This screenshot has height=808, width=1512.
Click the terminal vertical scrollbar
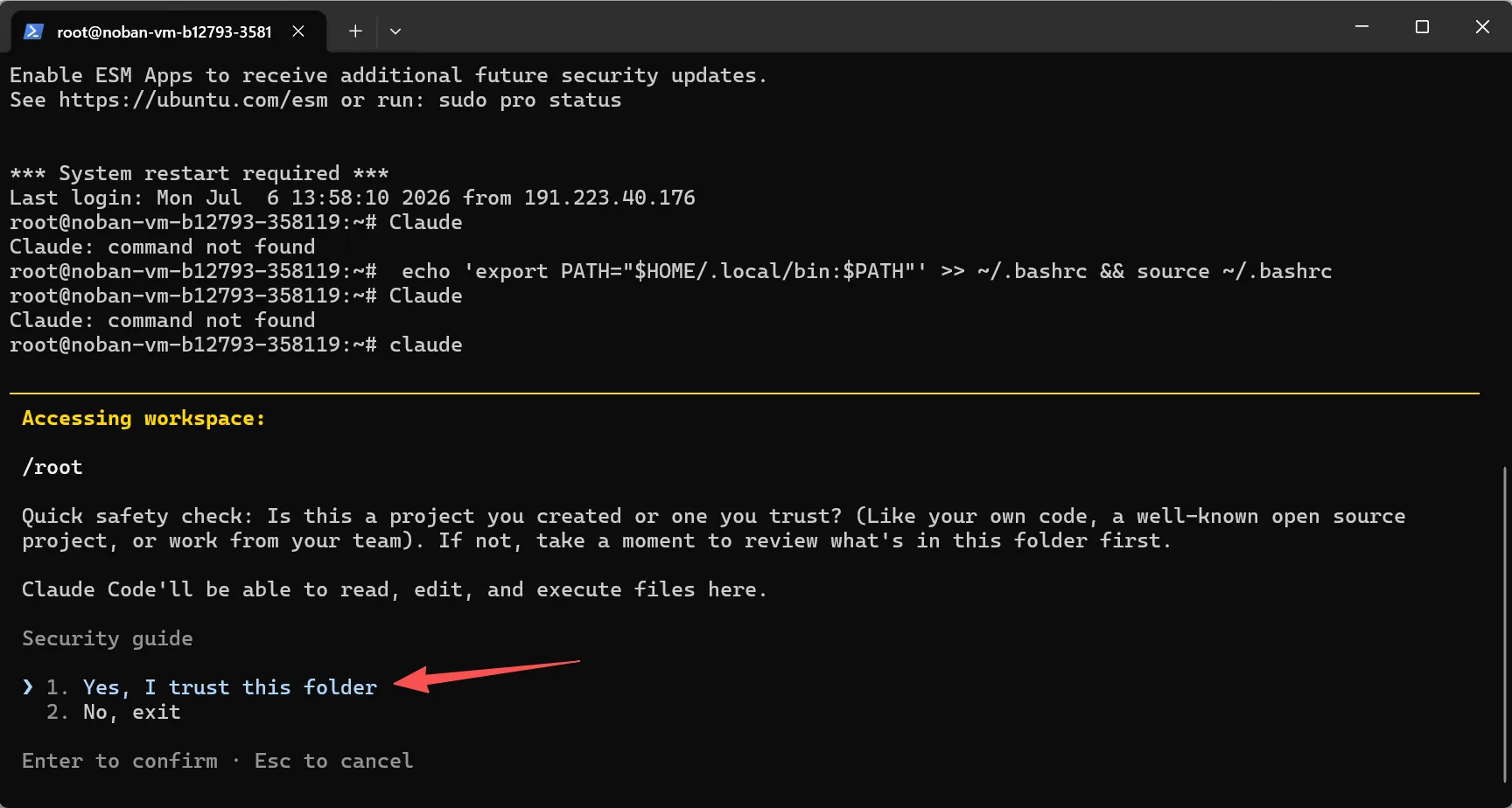(1505, 624)
